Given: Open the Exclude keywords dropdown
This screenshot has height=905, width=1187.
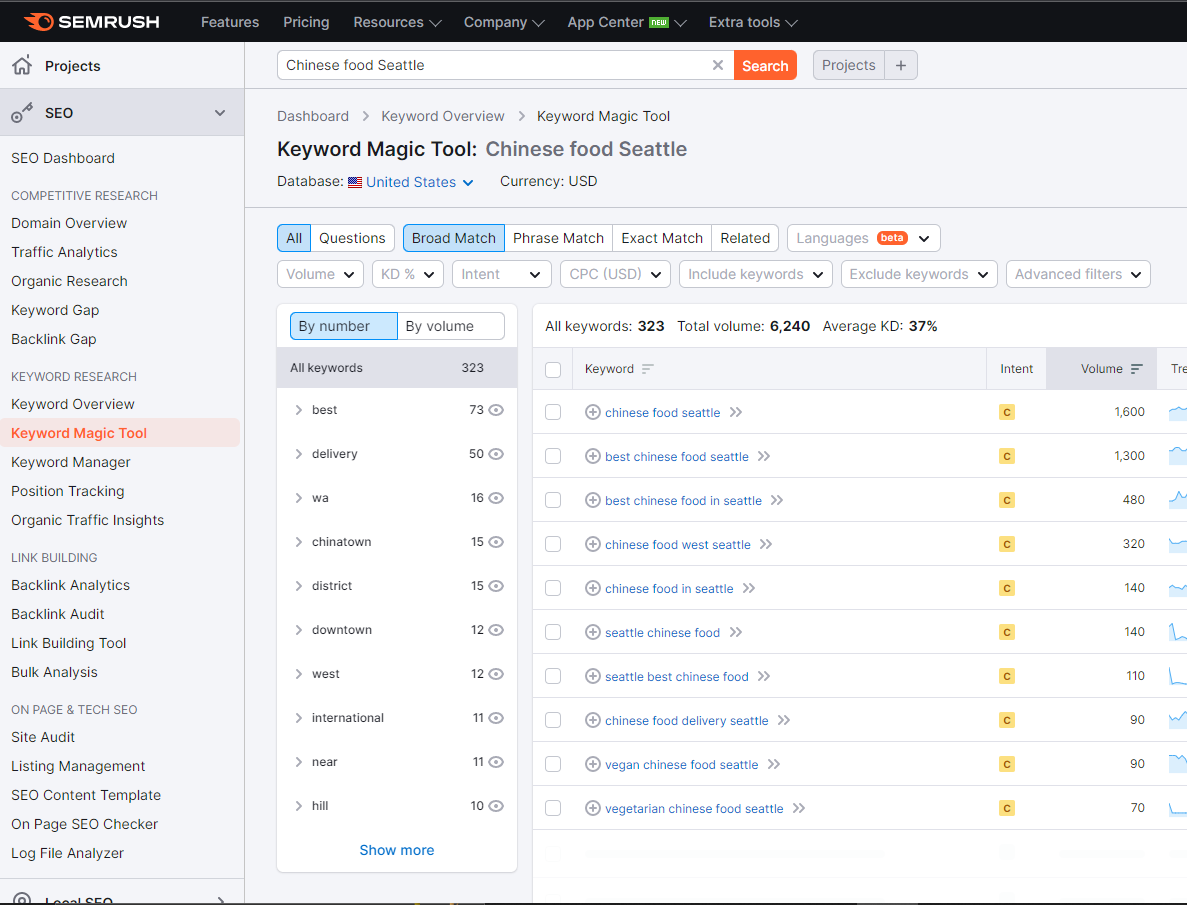Looking at the screenshot, I should coord(919,274).
